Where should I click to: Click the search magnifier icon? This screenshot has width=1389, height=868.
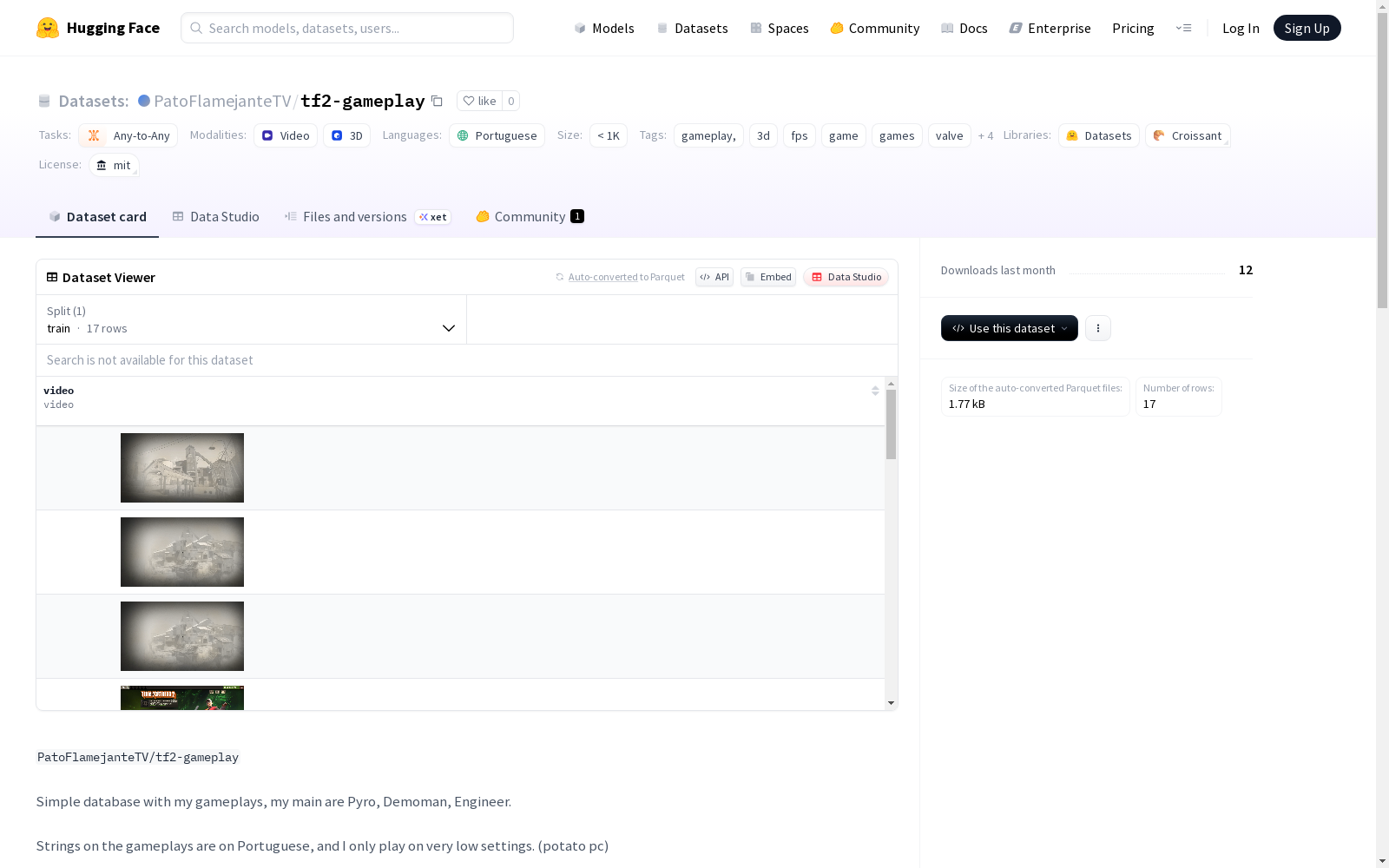[196, 28]
